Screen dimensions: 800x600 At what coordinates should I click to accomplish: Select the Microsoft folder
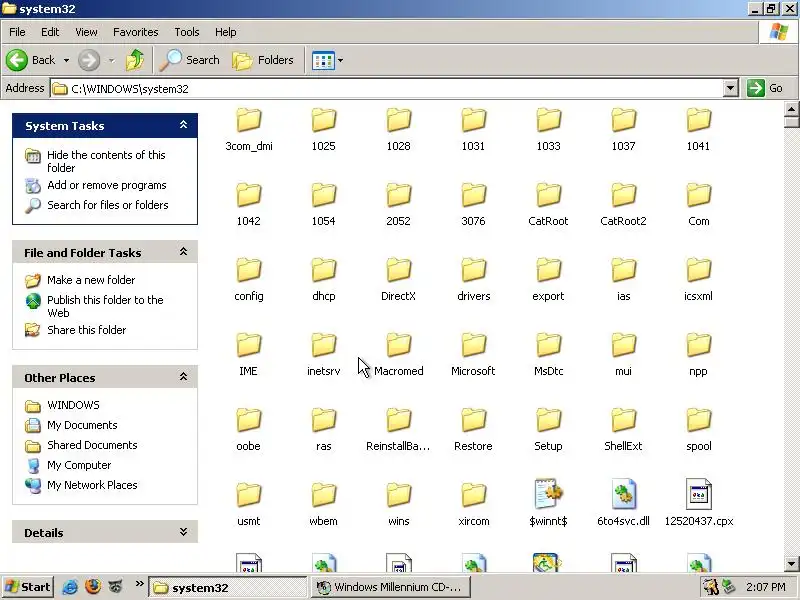pyautogui.click(x=473, y=355)
